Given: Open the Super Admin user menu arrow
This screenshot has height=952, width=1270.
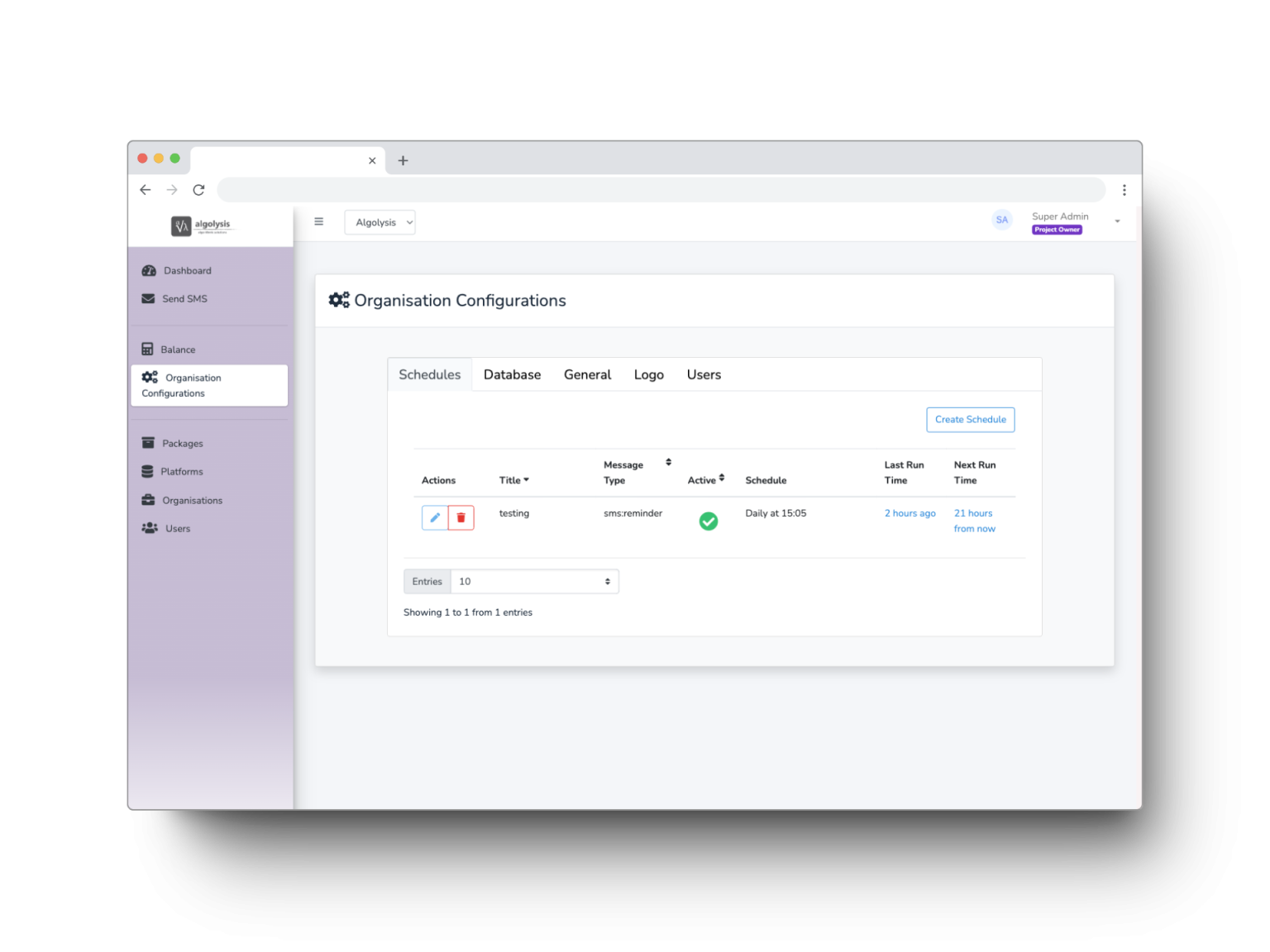Looking at the screenshot, I should click(x=1117, y=221).
